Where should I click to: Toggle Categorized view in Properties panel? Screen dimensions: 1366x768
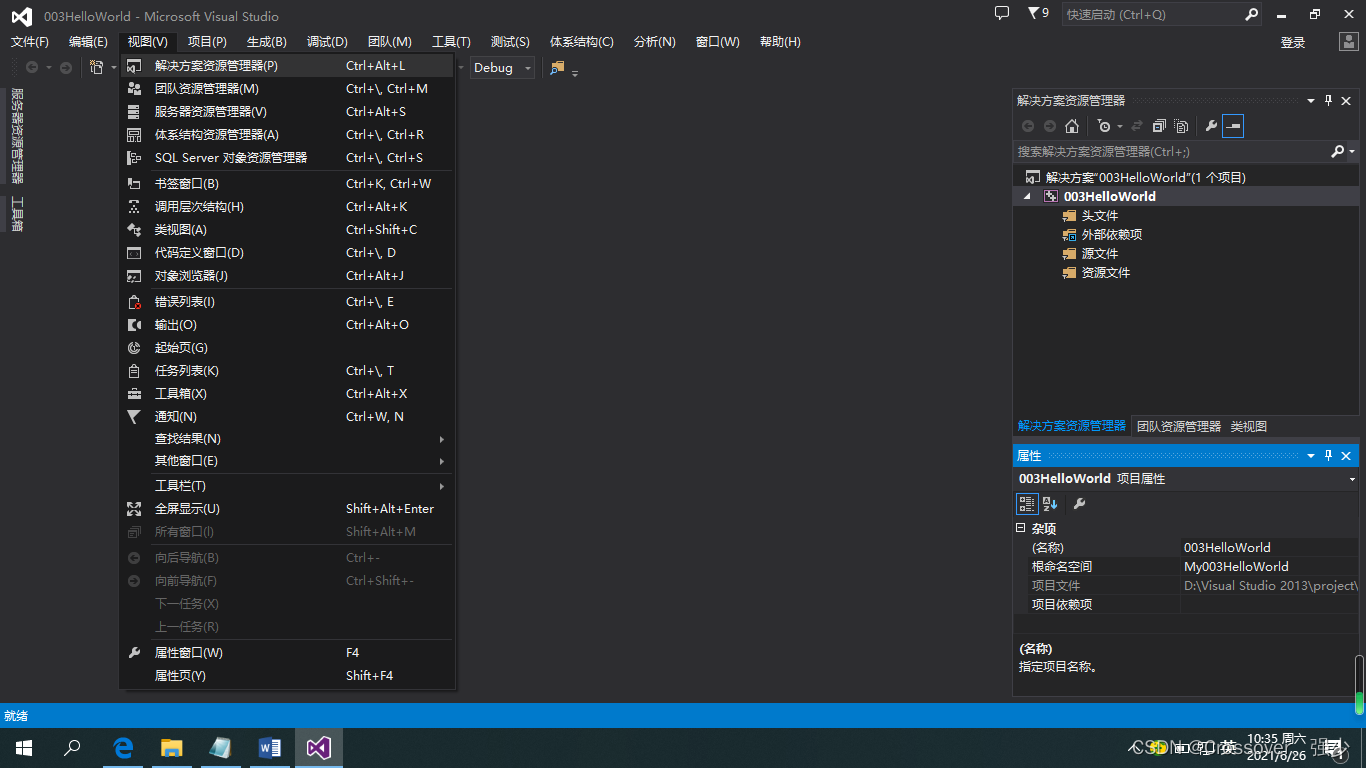pos(1027,503)
